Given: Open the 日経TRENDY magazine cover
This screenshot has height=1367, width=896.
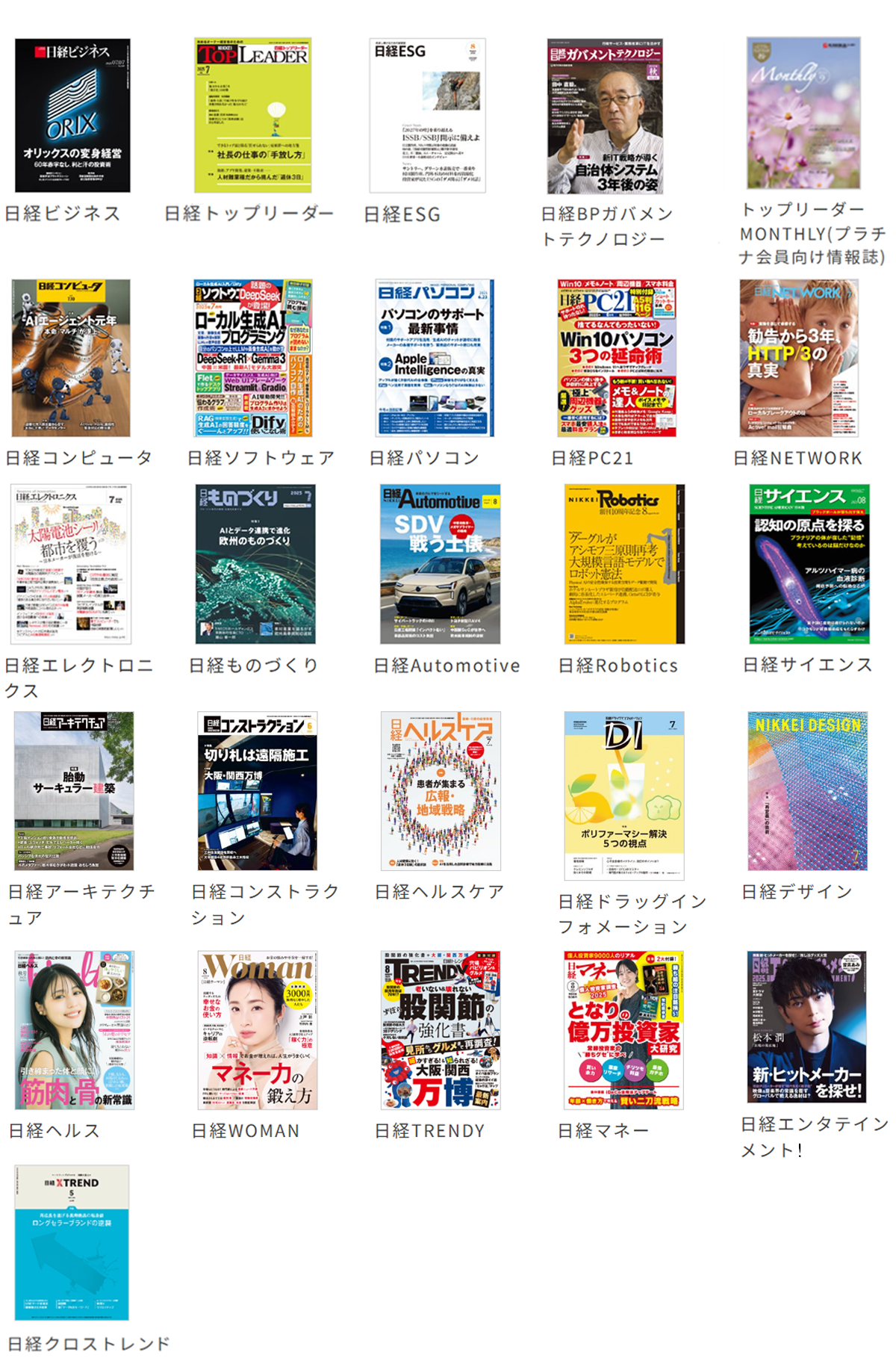Looking at the screenshot, I should pos(441,1030).
